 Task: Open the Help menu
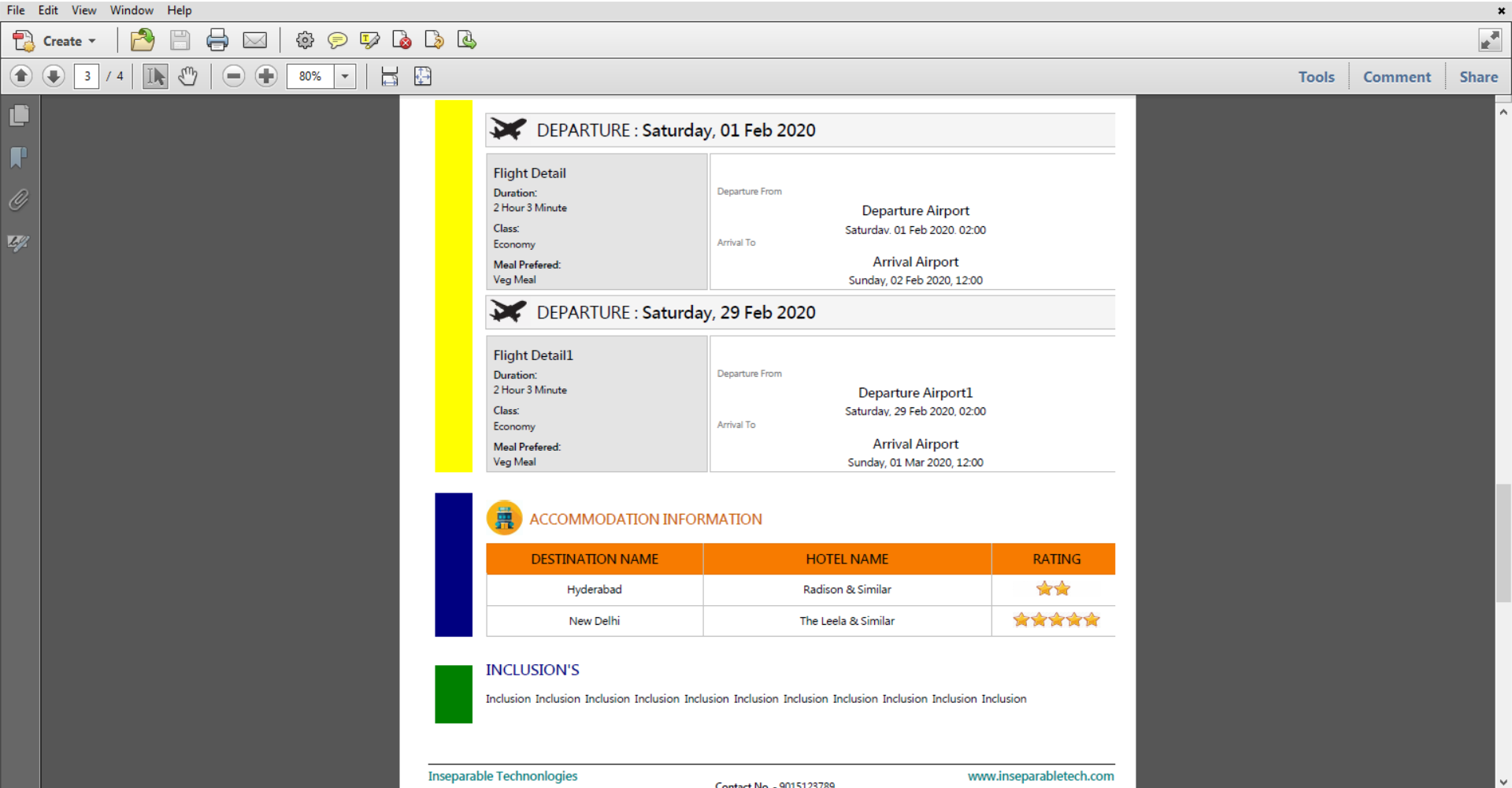179,10
